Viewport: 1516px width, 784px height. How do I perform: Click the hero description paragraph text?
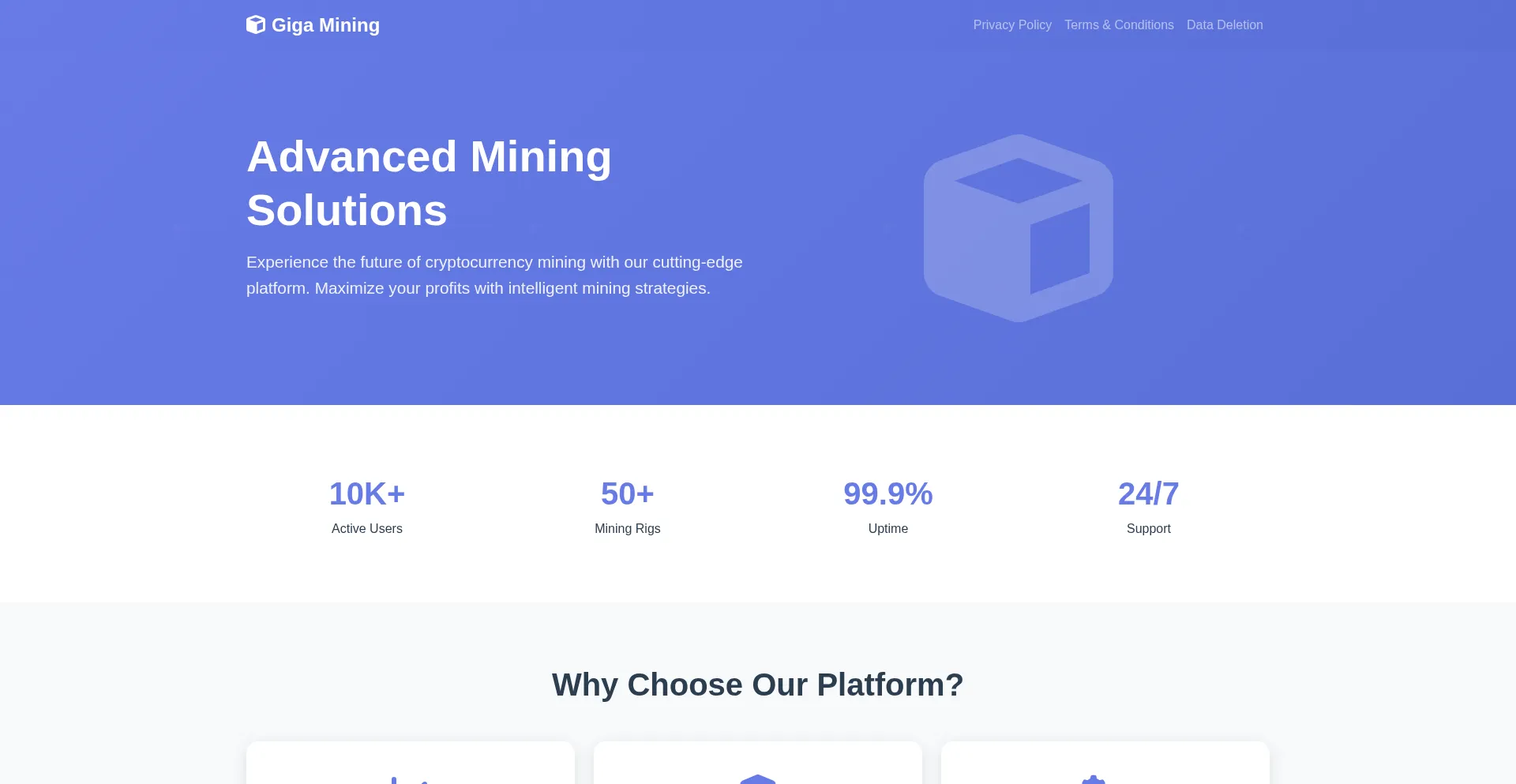click(494, 275)
